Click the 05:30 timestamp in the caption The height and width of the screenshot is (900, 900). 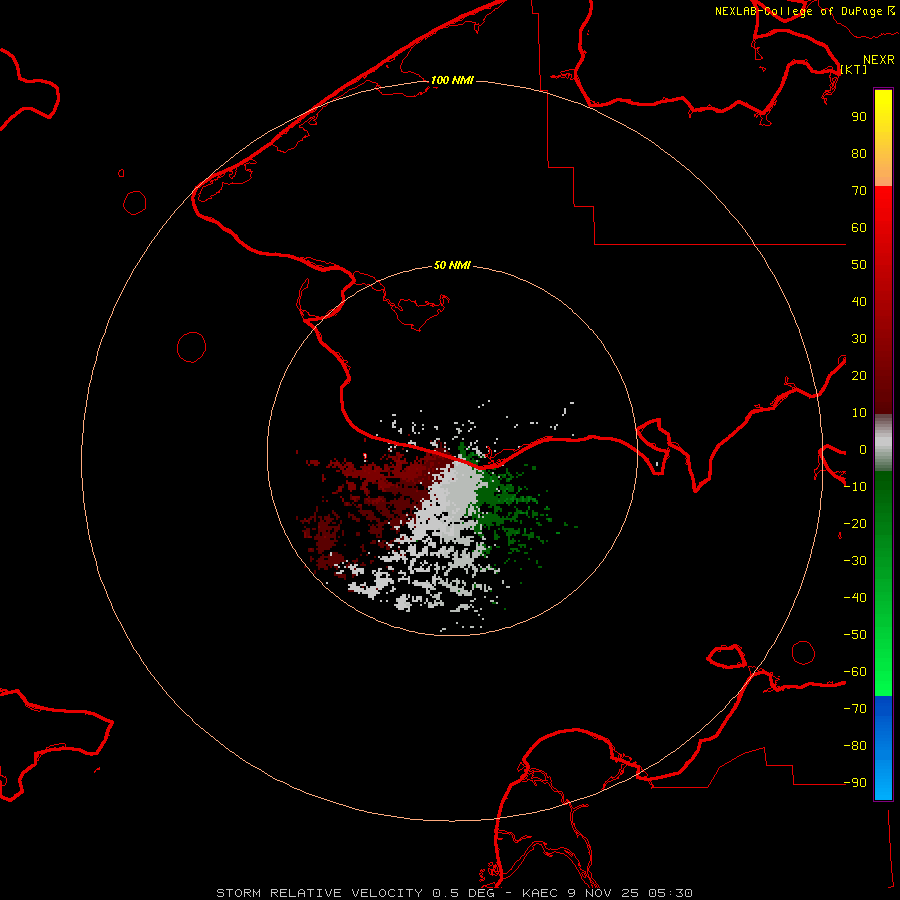(670, 893)
